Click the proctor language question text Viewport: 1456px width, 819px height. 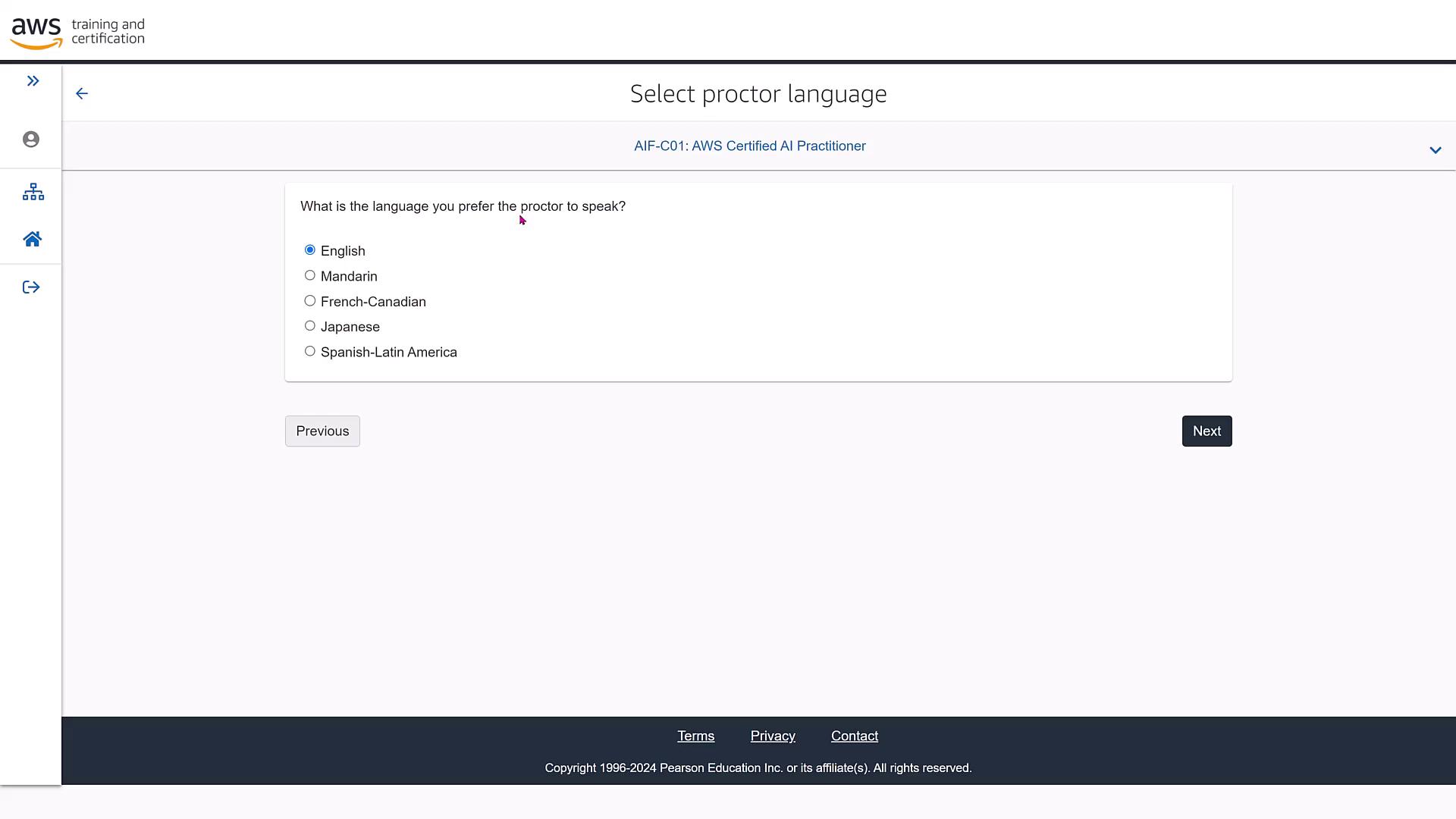tap(463, 206)
